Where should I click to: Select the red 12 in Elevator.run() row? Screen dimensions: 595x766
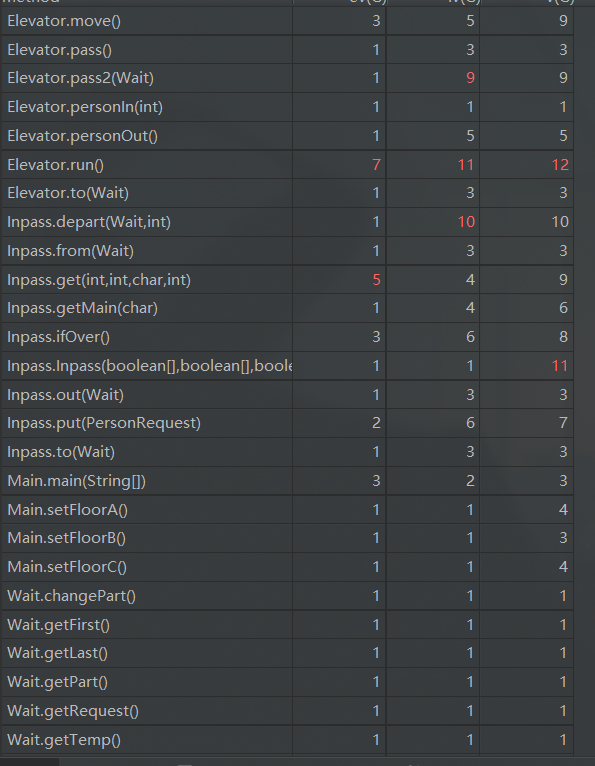[560, 165]
